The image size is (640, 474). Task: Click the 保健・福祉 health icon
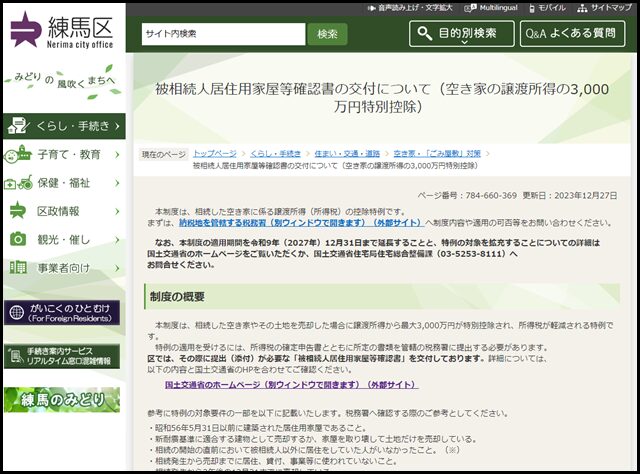[x=18, y=183]
